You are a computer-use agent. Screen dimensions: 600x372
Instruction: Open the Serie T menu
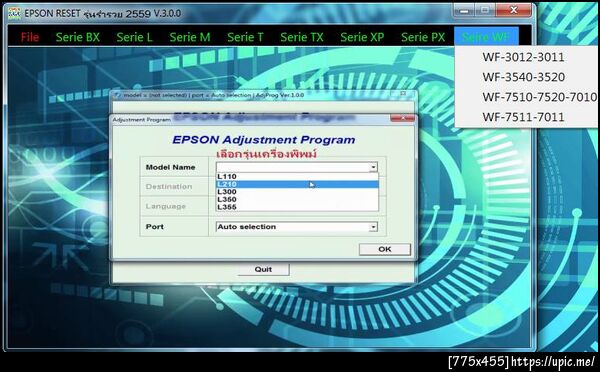coord(245,37)
